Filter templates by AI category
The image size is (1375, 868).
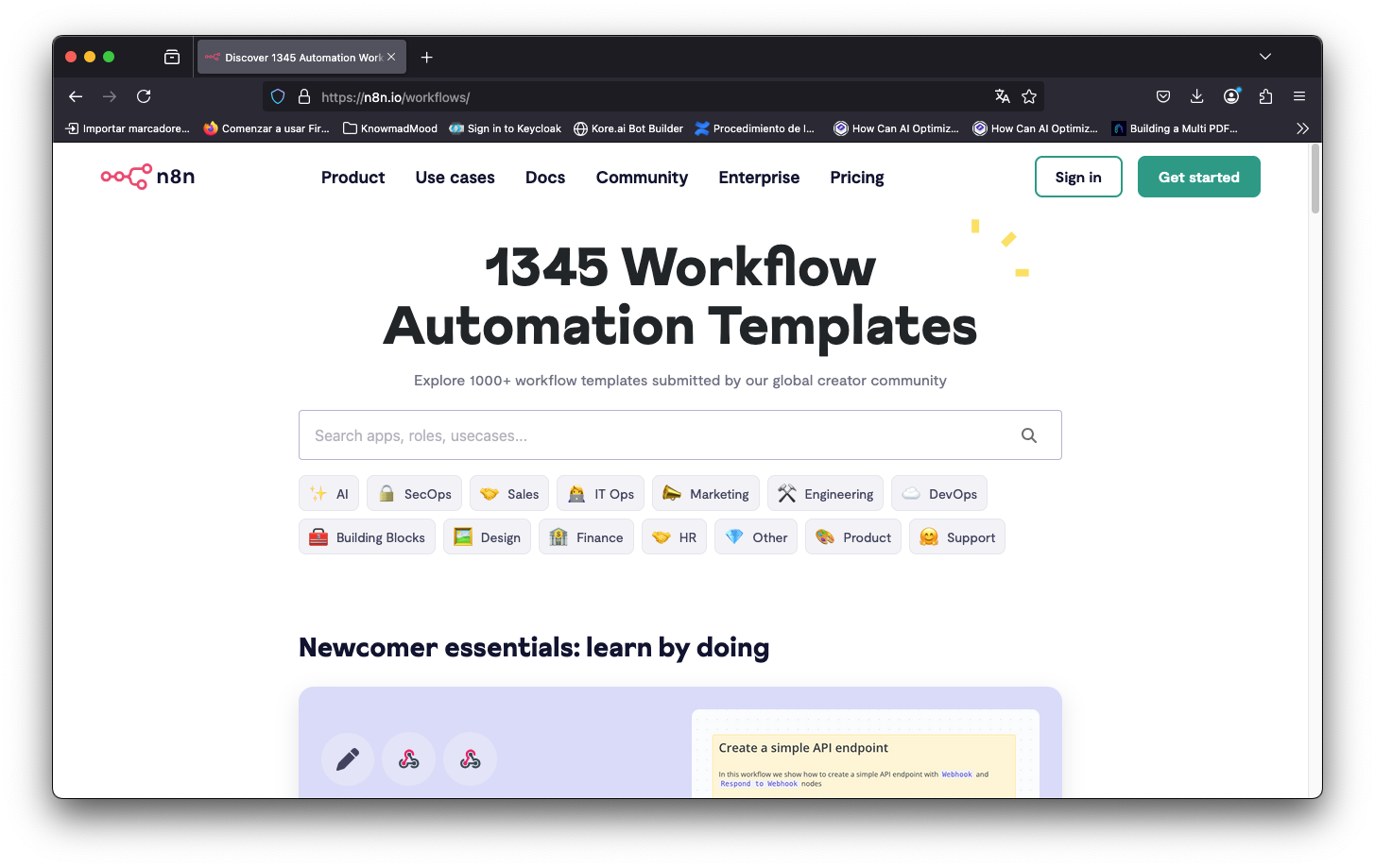[329, 493]
